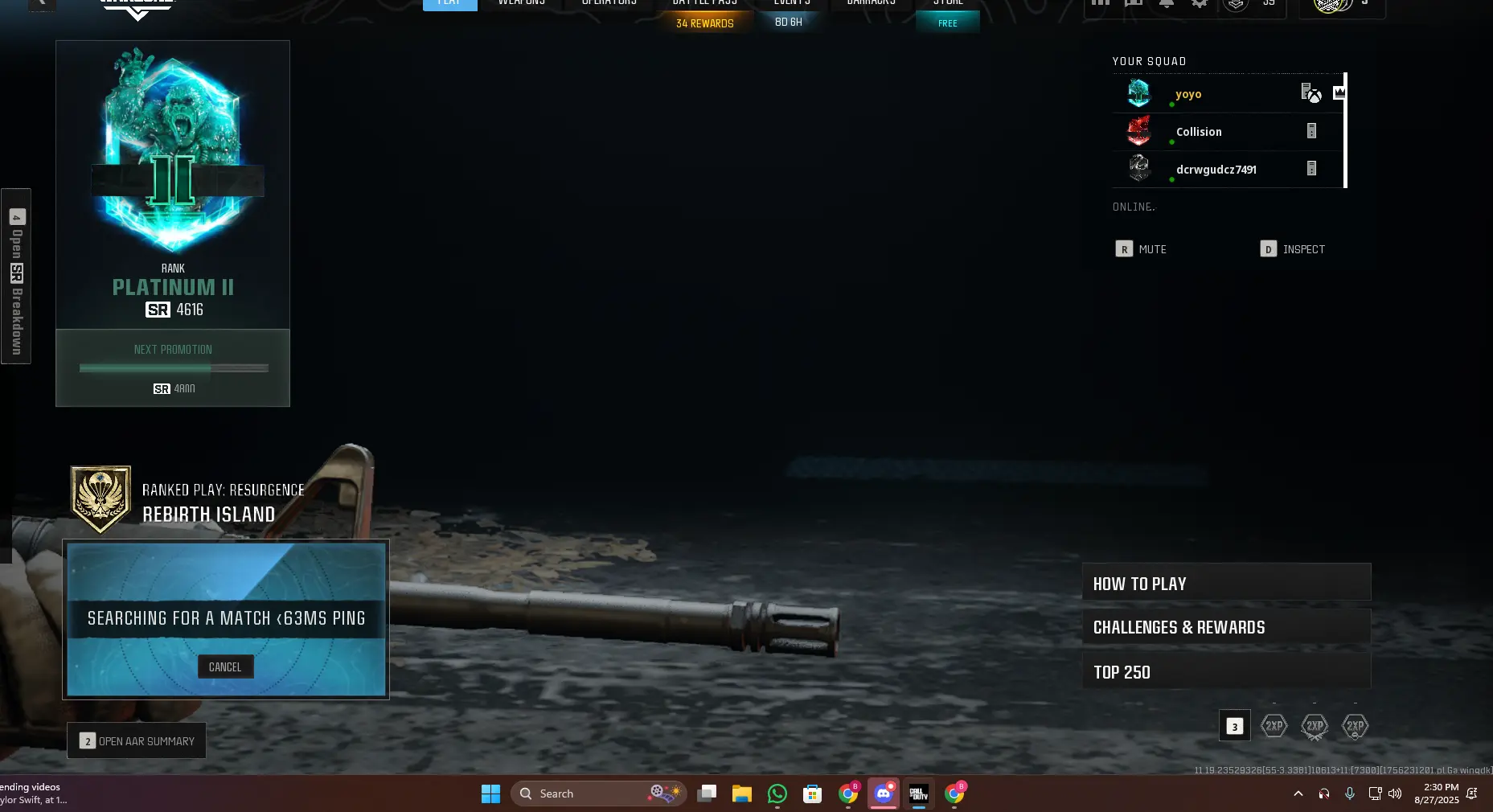Open Challenges & Rewards
Image resolution: width=1493 pixels, height=812 pixels.
pos(1226,627)
